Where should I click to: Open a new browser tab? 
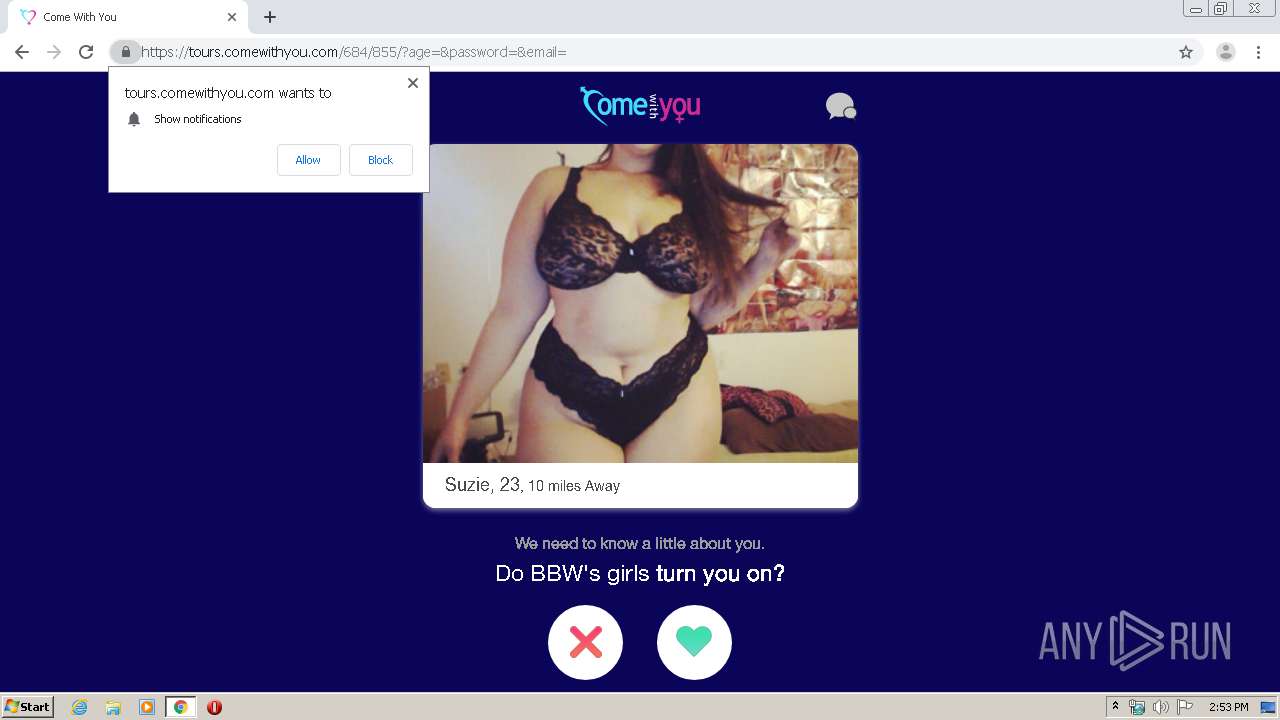(270, 17)
